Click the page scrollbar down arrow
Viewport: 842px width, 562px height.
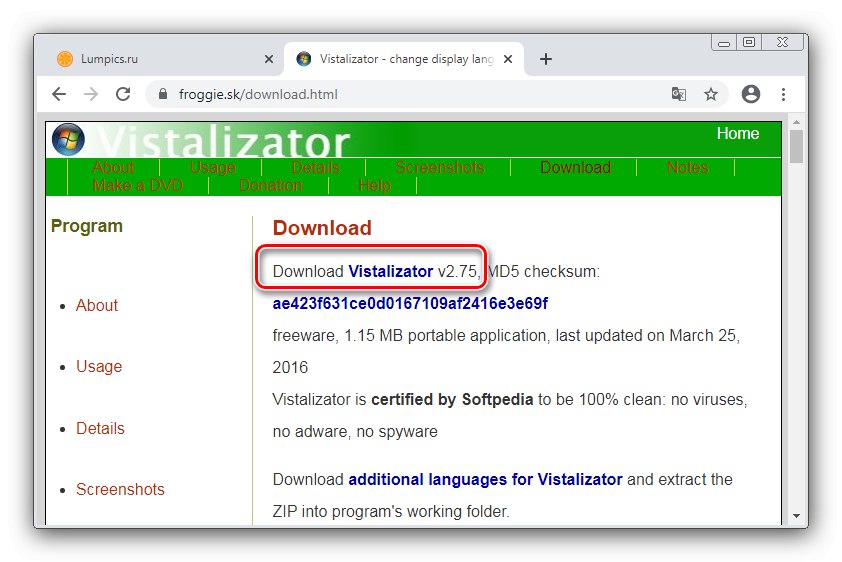796,516
